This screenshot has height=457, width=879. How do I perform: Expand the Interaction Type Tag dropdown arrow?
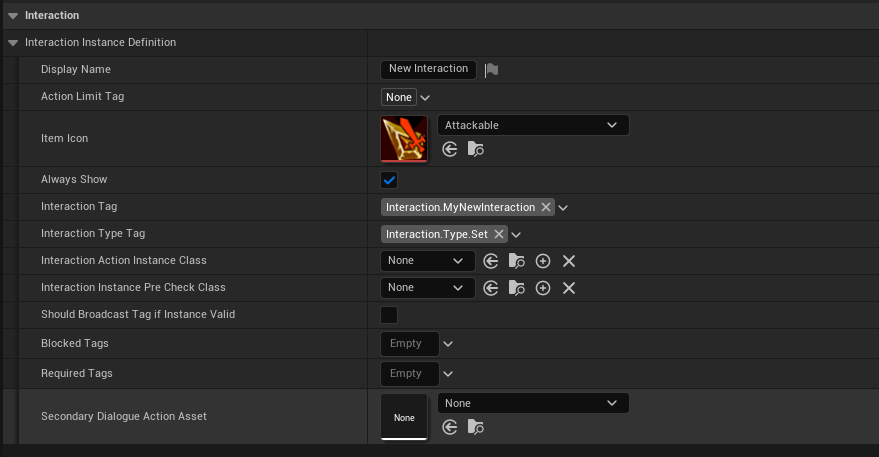[x=516, y=234]
